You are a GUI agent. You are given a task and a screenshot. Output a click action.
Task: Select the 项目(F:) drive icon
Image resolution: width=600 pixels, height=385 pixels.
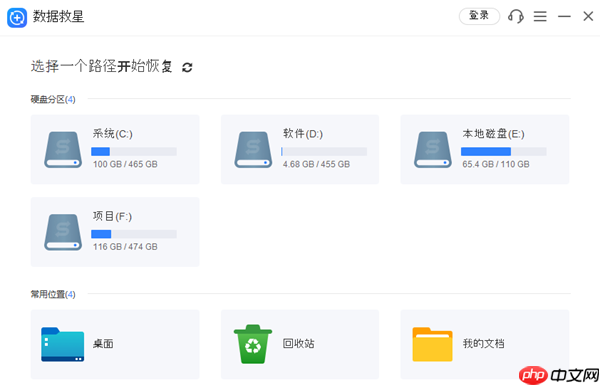point(63,232)
